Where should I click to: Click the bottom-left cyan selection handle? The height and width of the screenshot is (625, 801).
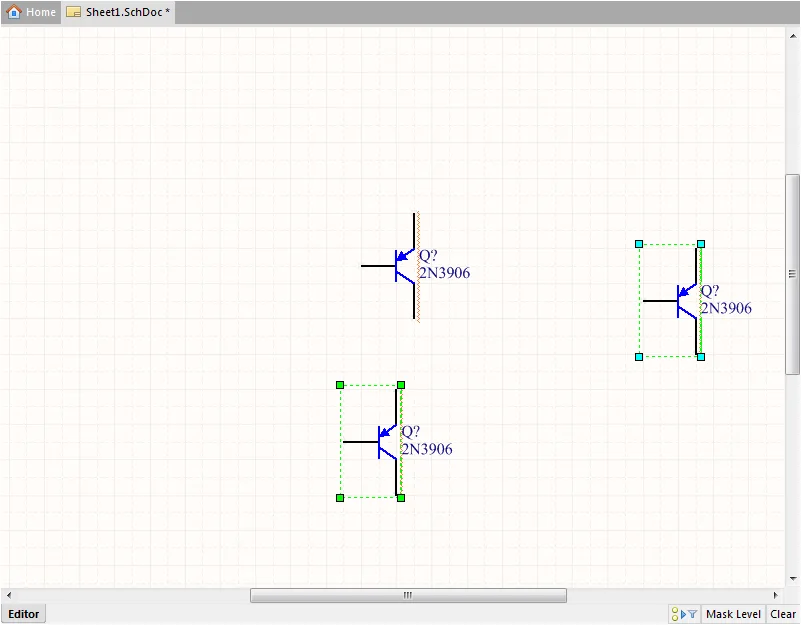pos(639,357)
